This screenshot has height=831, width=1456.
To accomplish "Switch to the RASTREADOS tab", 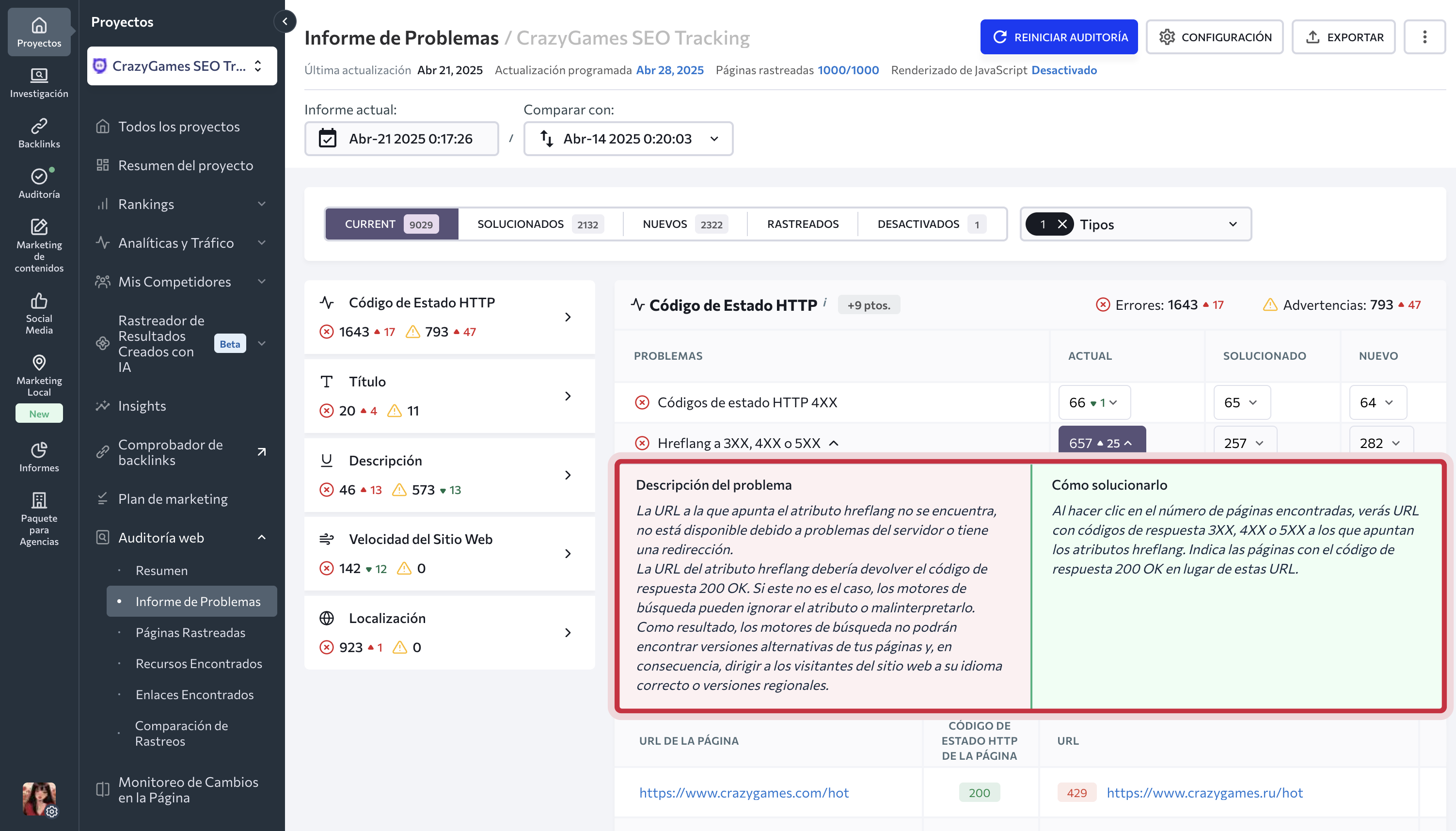I will pyautogui.click(x=802, y=224).
